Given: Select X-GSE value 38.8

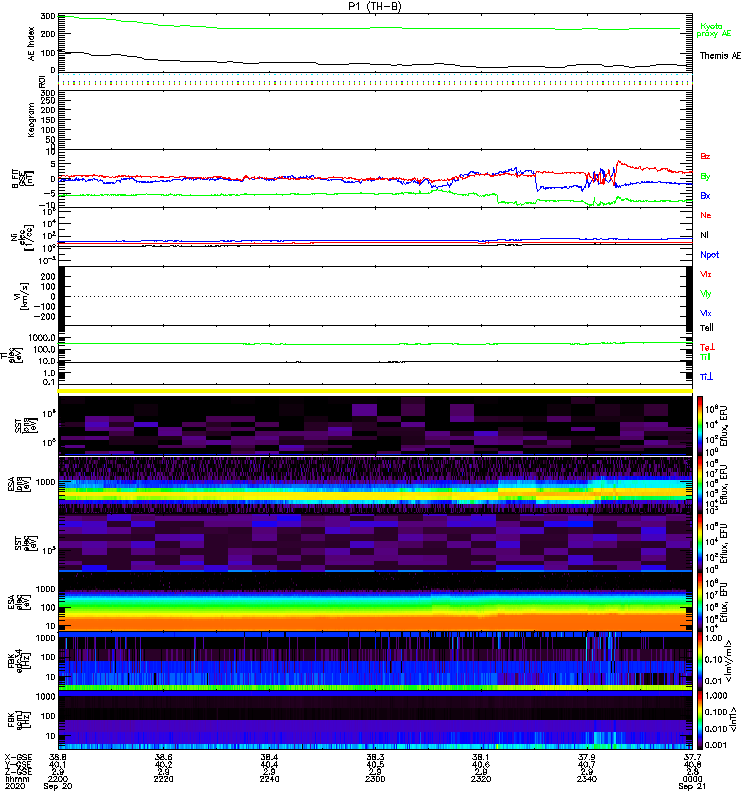Looking at the screenshot, I should [58, 757].
